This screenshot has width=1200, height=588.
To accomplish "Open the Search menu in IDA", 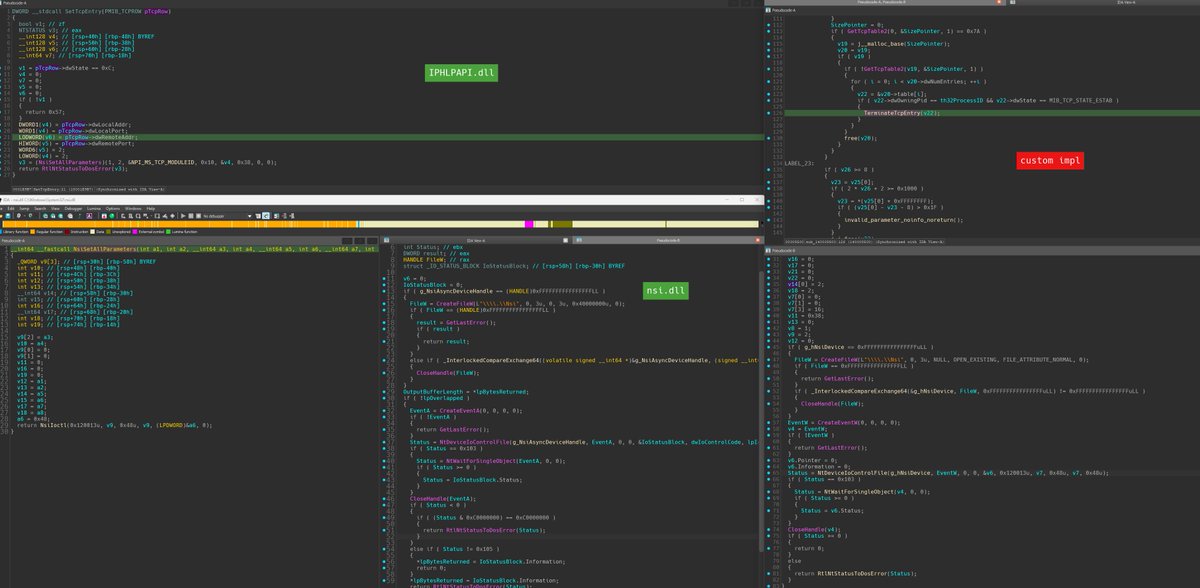I will point(40,208).
